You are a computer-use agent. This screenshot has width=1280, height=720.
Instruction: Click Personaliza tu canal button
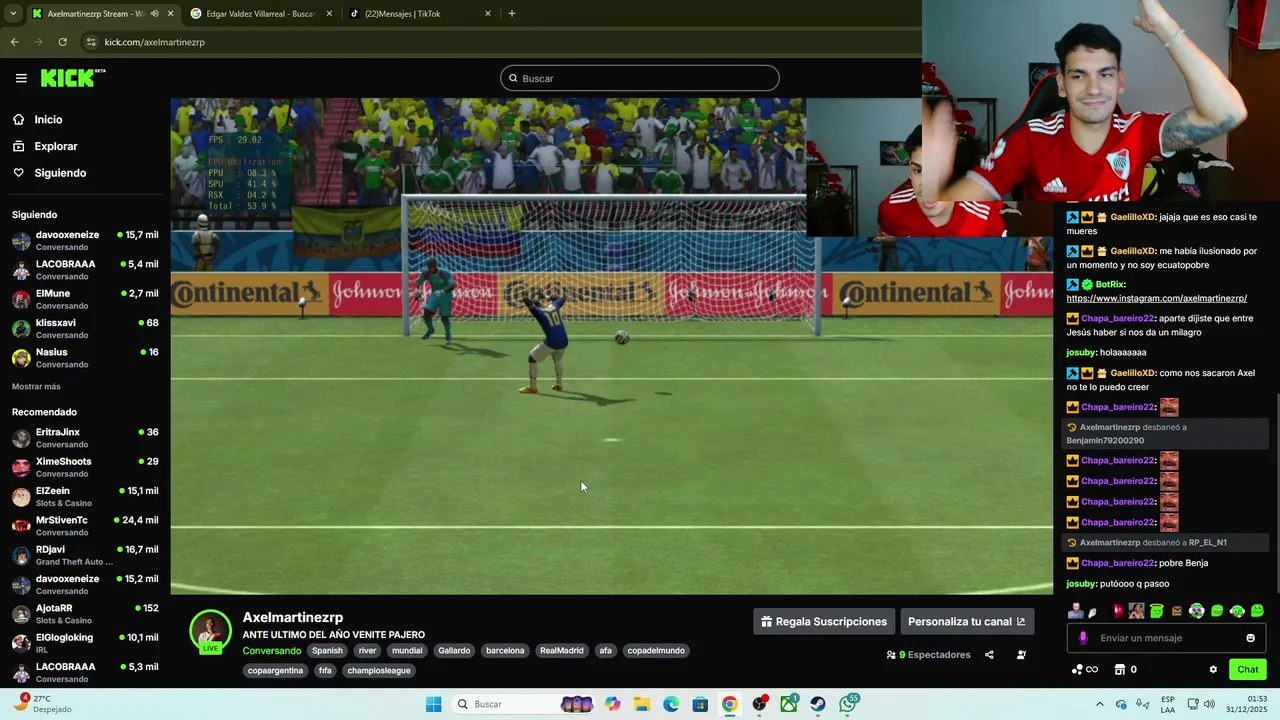967,621
